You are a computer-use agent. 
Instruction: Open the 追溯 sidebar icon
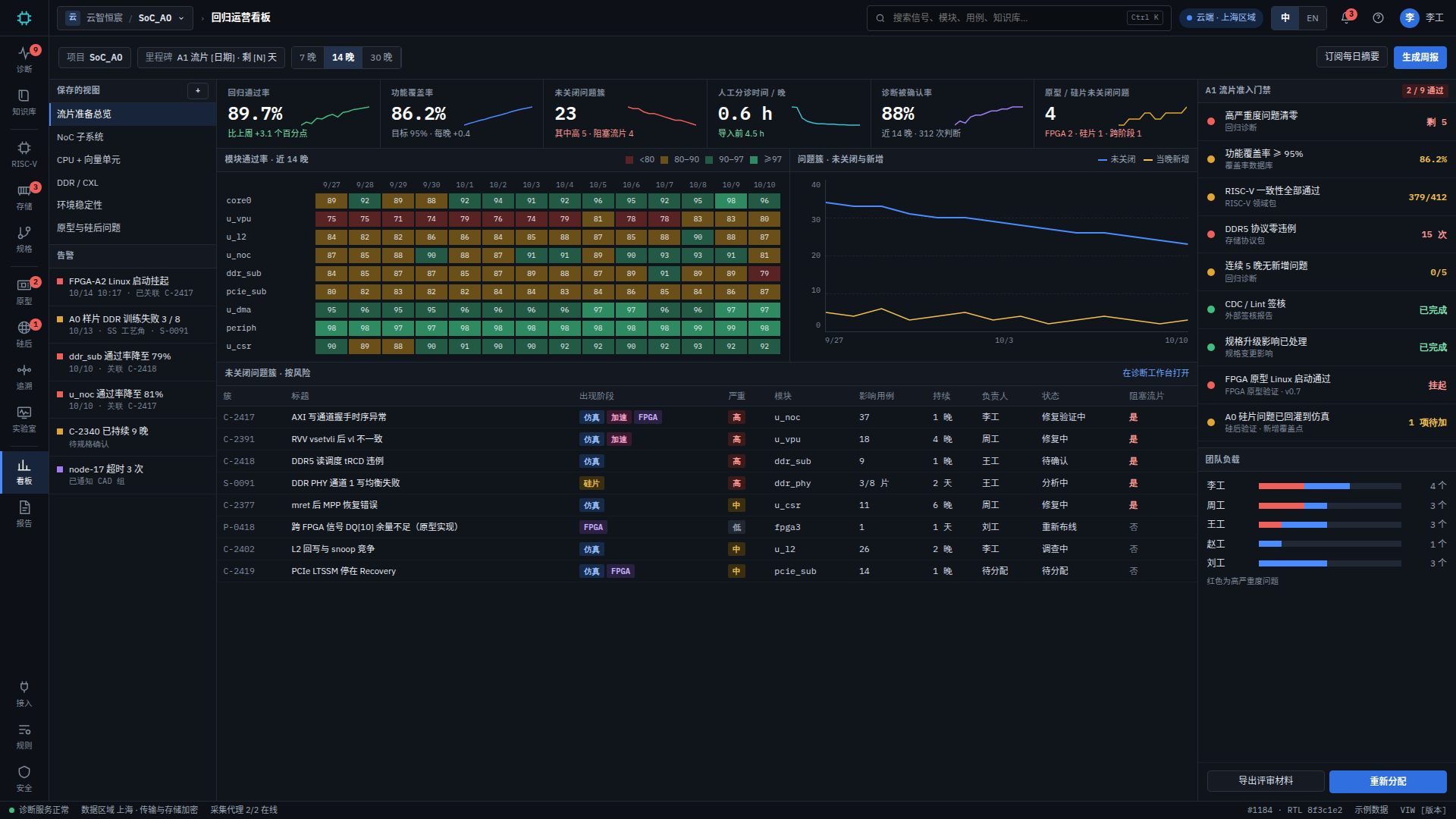tap(24, 376)
